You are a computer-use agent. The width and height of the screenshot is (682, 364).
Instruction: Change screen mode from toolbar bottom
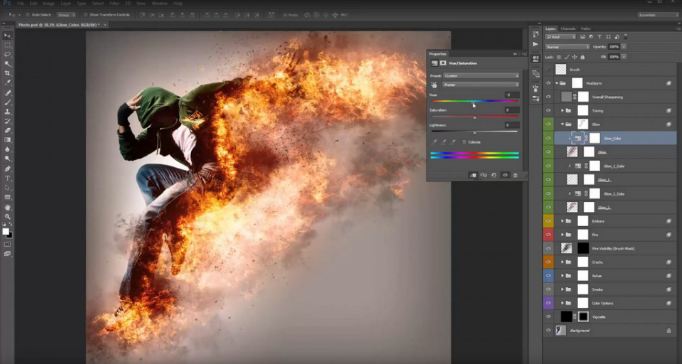7,254
